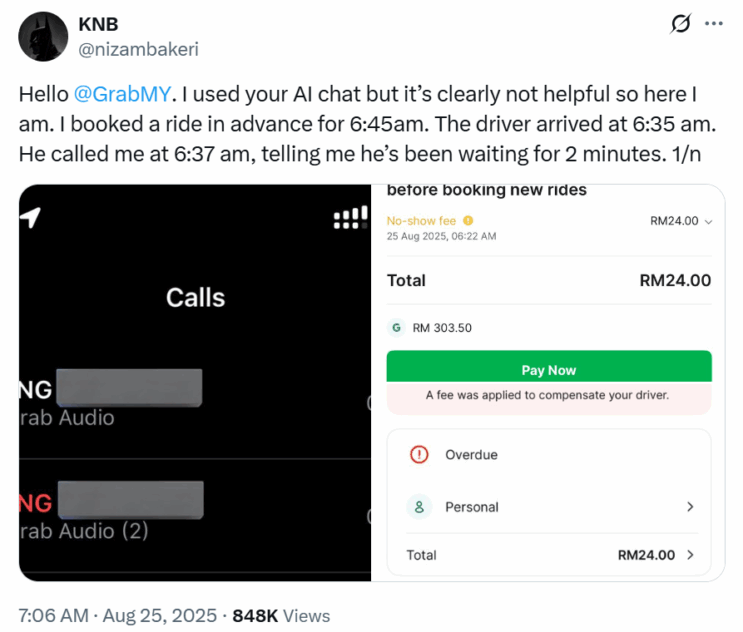Click the KNB profile avatar
Screen dimensions: 743x632
pos(42,39)
